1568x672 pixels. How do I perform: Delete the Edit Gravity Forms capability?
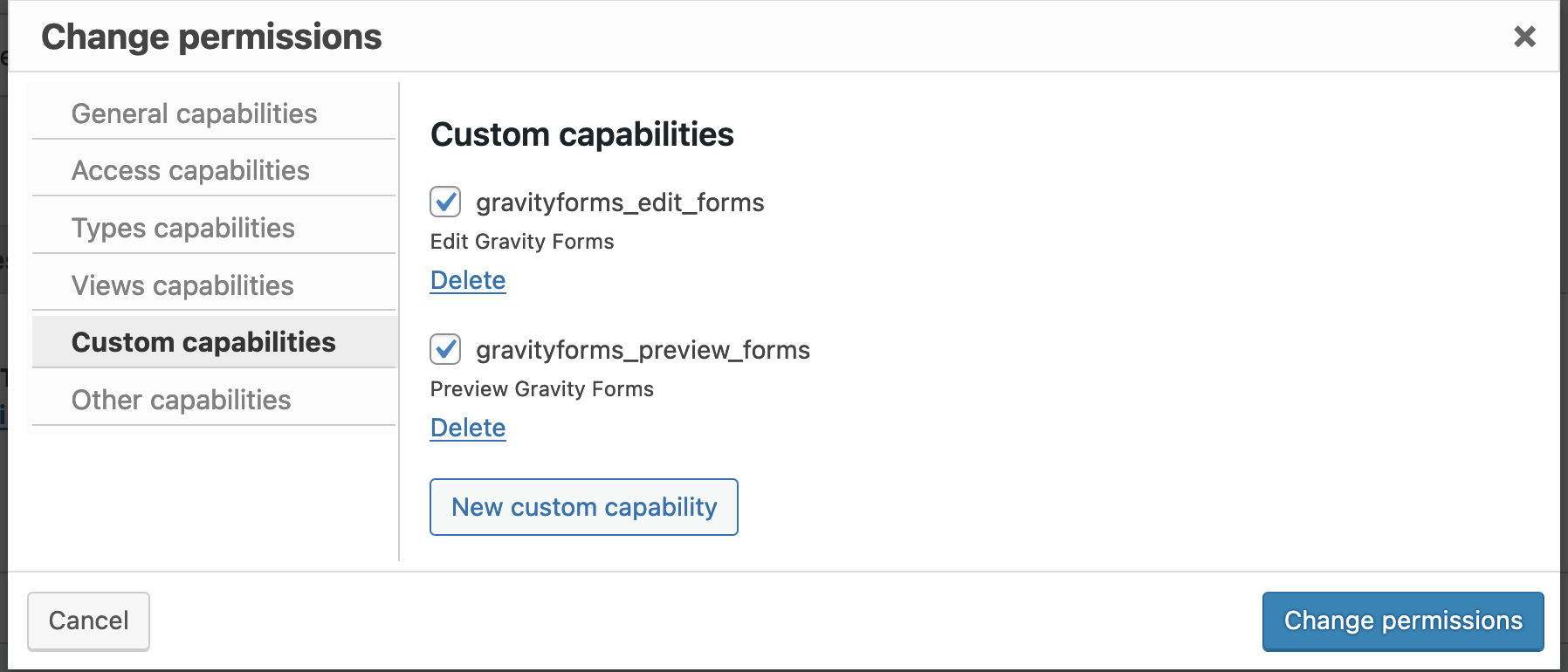(x=468, y=280)
